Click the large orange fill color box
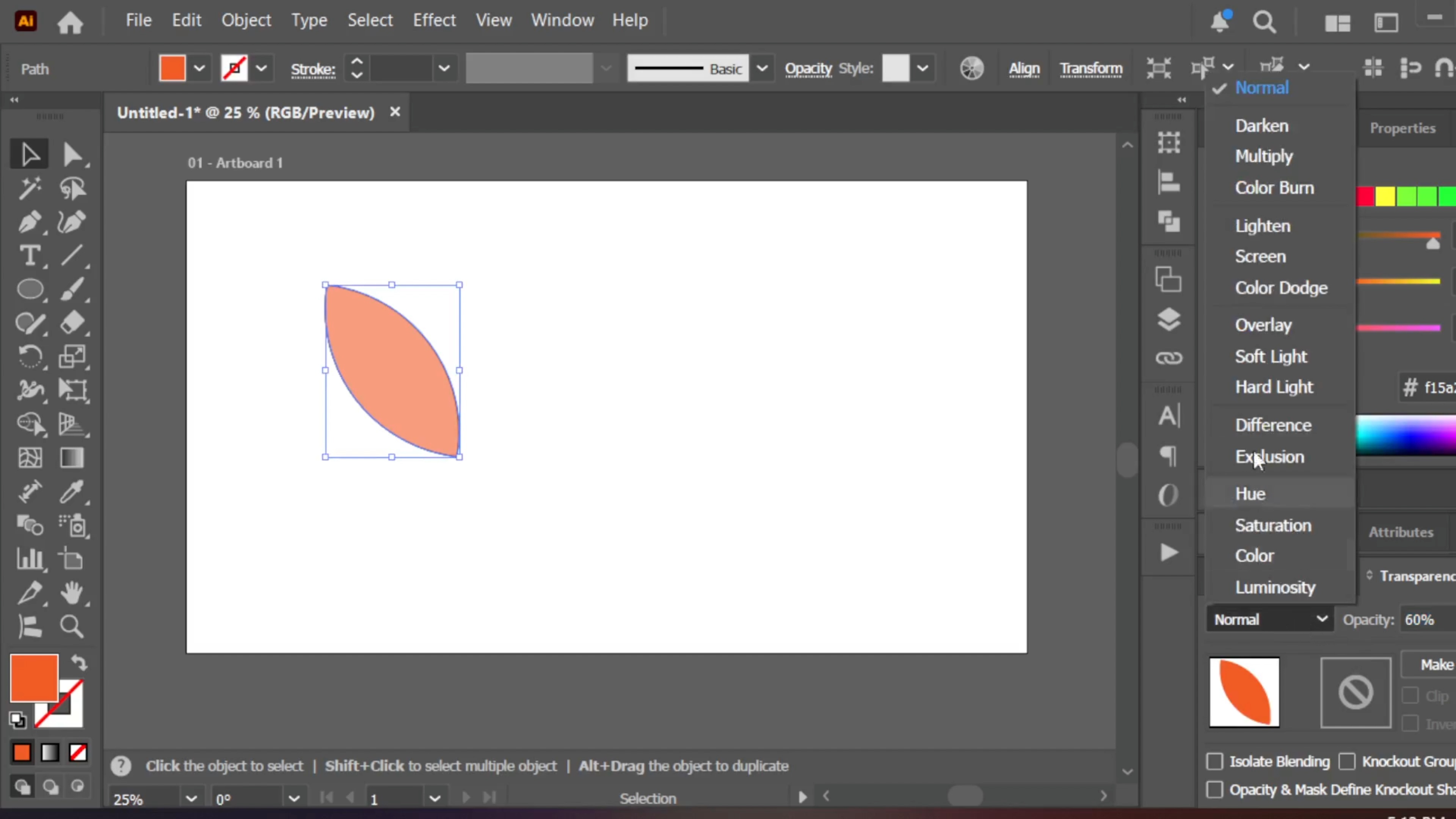This screenshot has width=1456, height=819. click(34, 678)
